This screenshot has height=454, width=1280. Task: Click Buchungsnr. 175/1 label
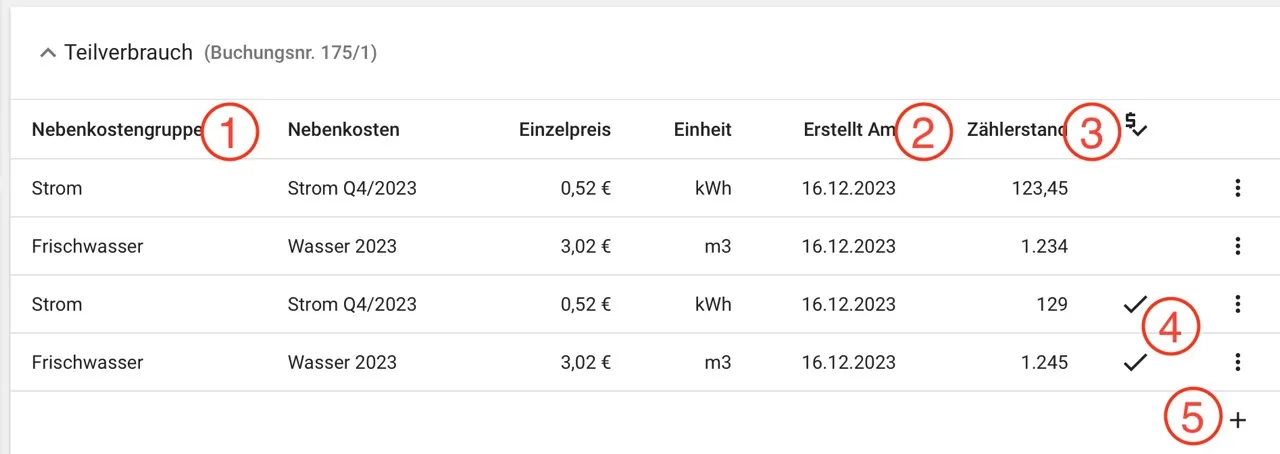290,53
